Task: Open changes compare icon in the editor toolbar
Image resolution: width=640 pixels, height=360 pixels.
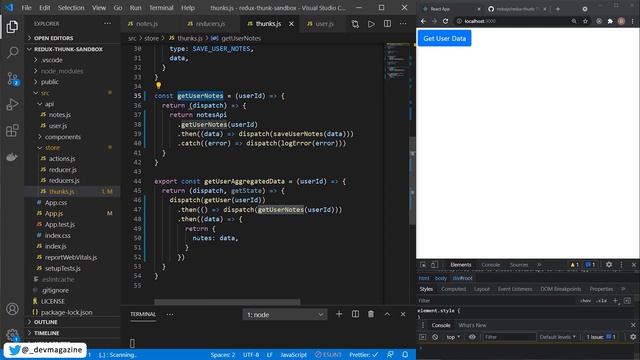Action: pyautogui.click(x=355, y=24)
